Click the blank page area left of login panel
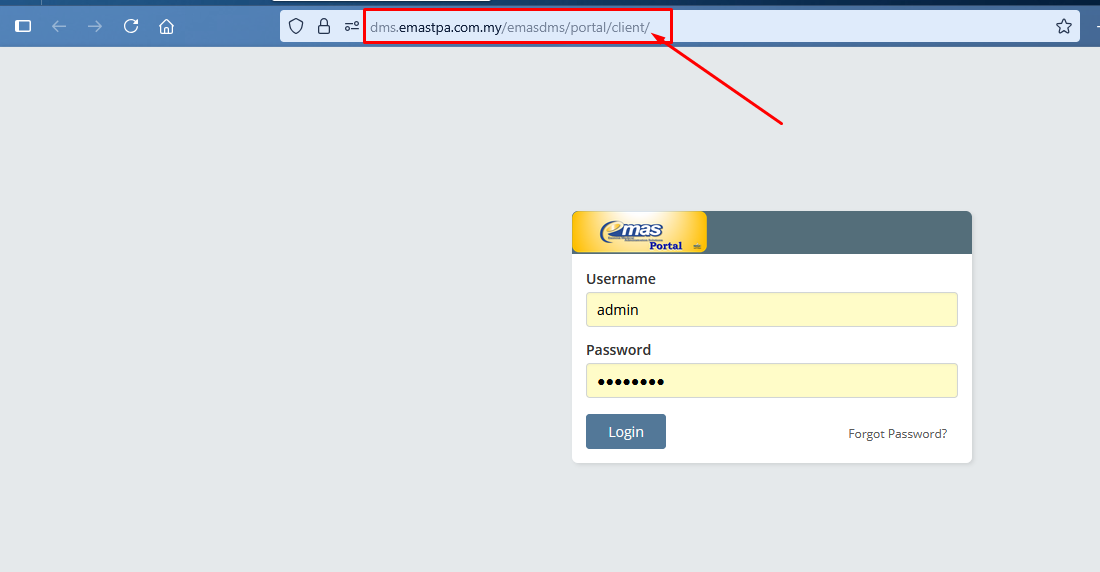The width and height of the screenshot is (1100, 572). [280, 330]
